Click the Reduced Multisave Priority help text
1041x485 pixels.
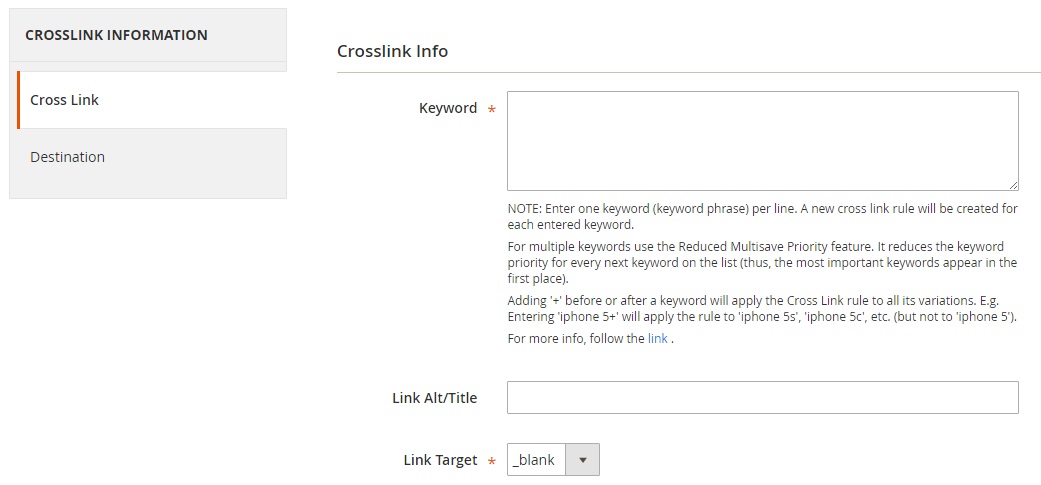pyautogui.click(x=762, y=263)
